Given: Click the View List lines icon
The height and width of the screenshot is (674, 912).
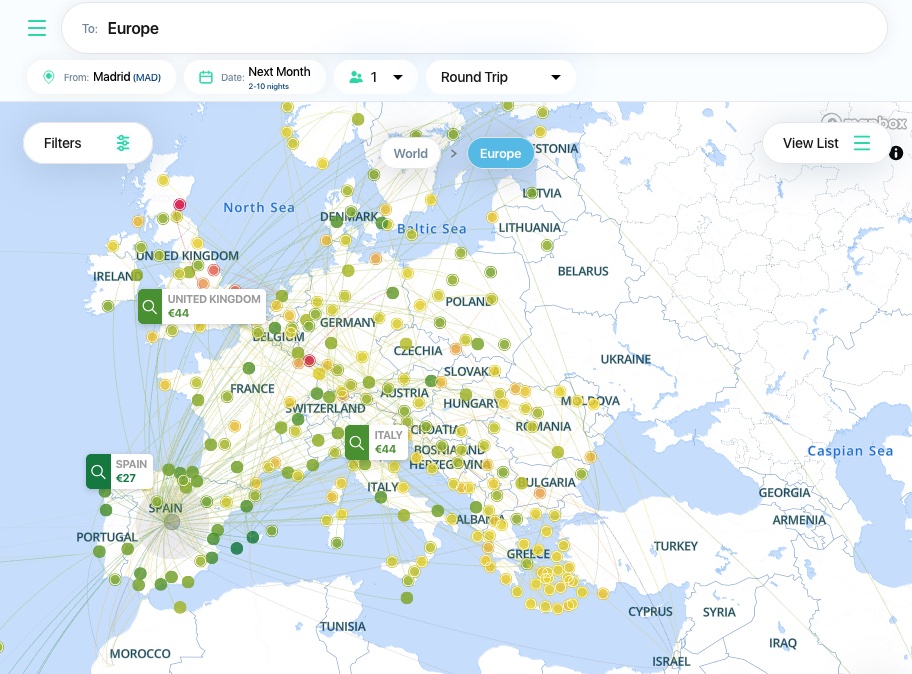Looking at the screenshot, I should pos(862,143).
